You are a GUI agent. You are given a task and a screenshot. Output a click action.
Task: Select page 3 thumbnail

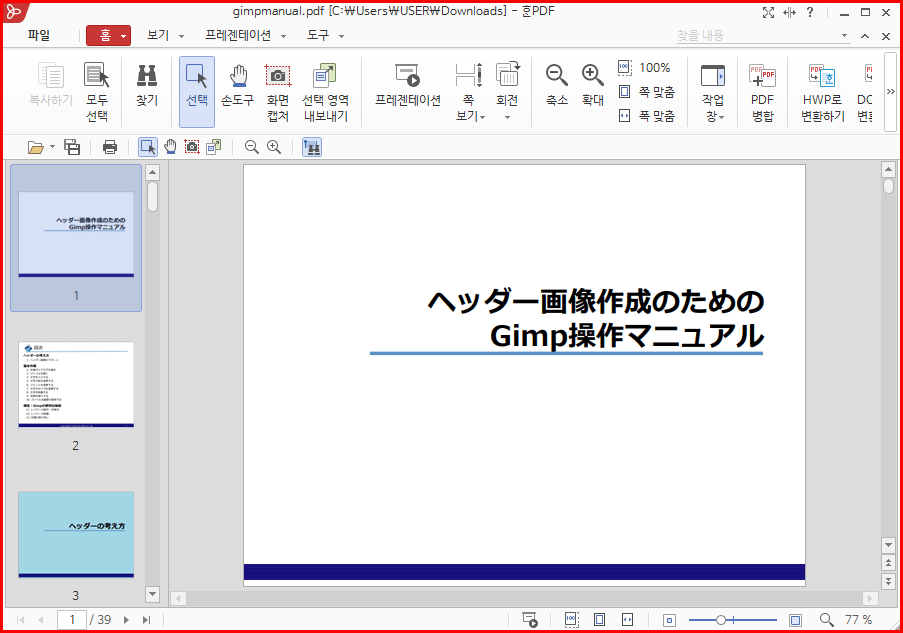pyautogui.click(x=76, y=535)
